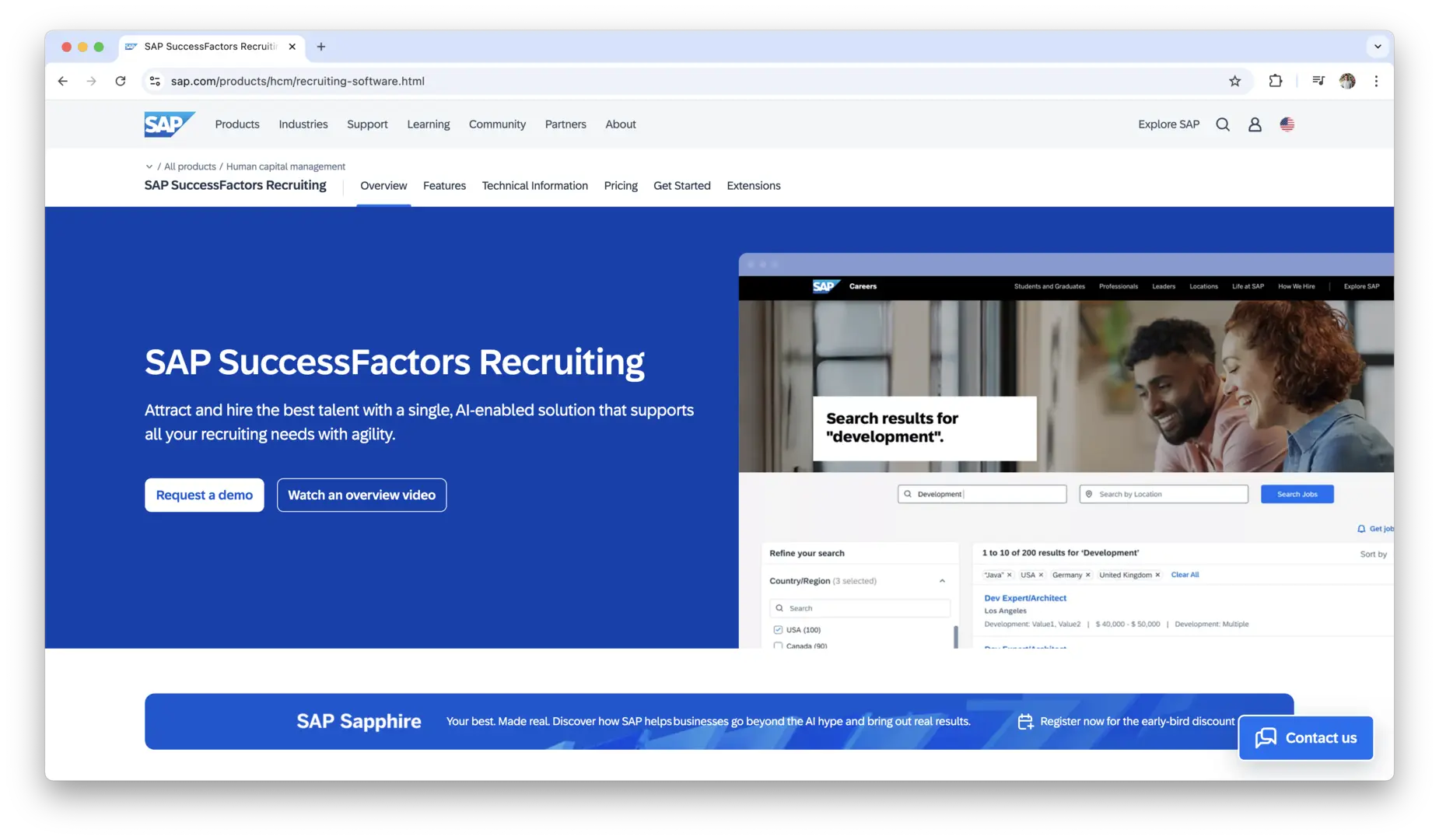The width and height of the screenshot is (1439, 840).
Task: Click the Country/Region filter list scrollbar
Action: (955, 636)
